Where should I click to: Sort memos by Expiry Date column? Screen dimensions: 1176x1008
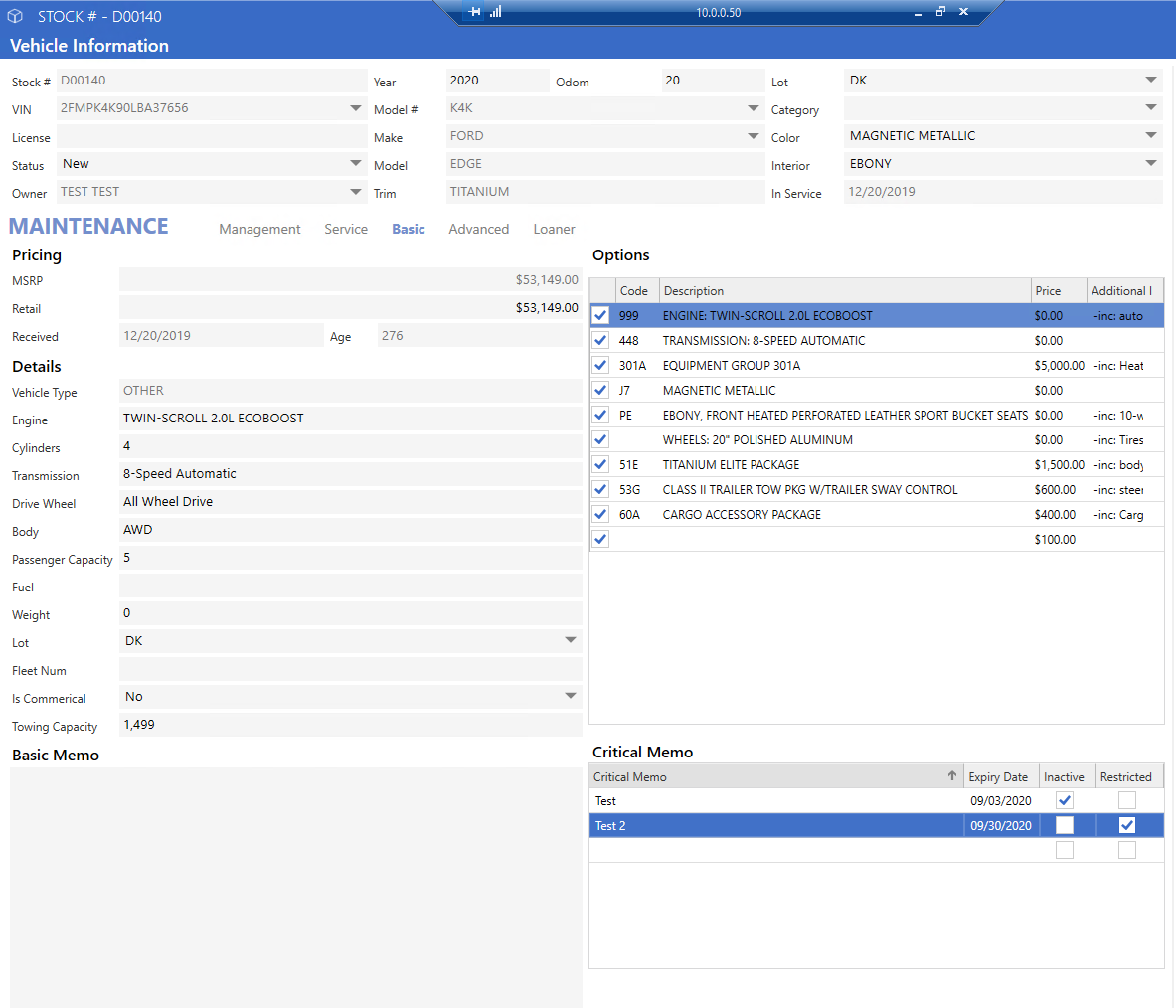coord(1000,777)
